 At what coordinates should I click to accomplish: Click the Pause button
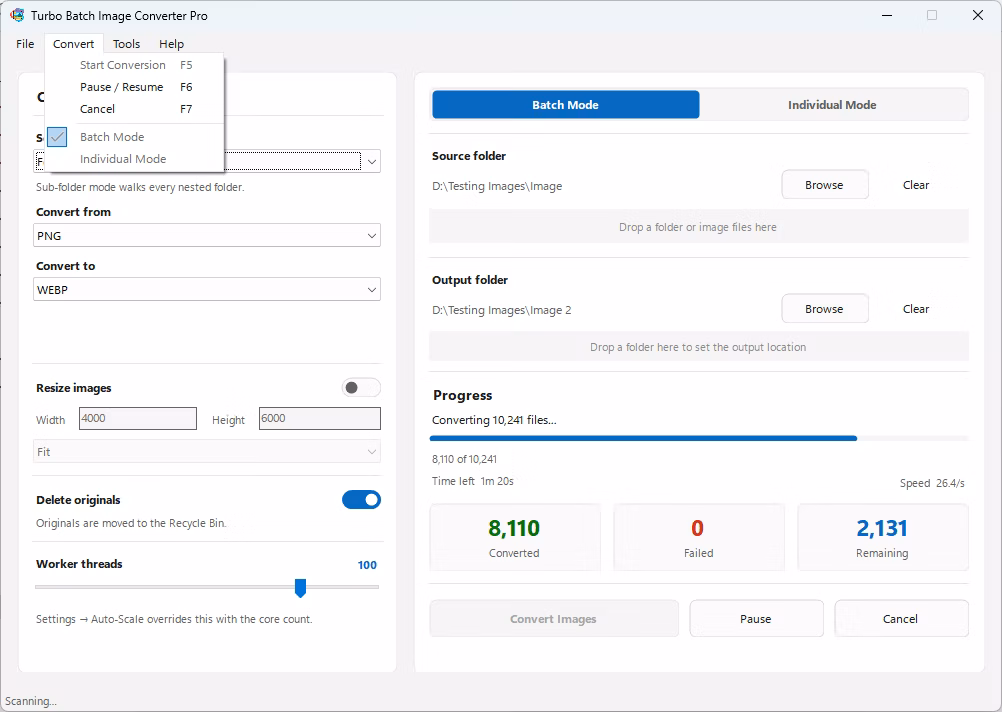click(x=756, y=619)
